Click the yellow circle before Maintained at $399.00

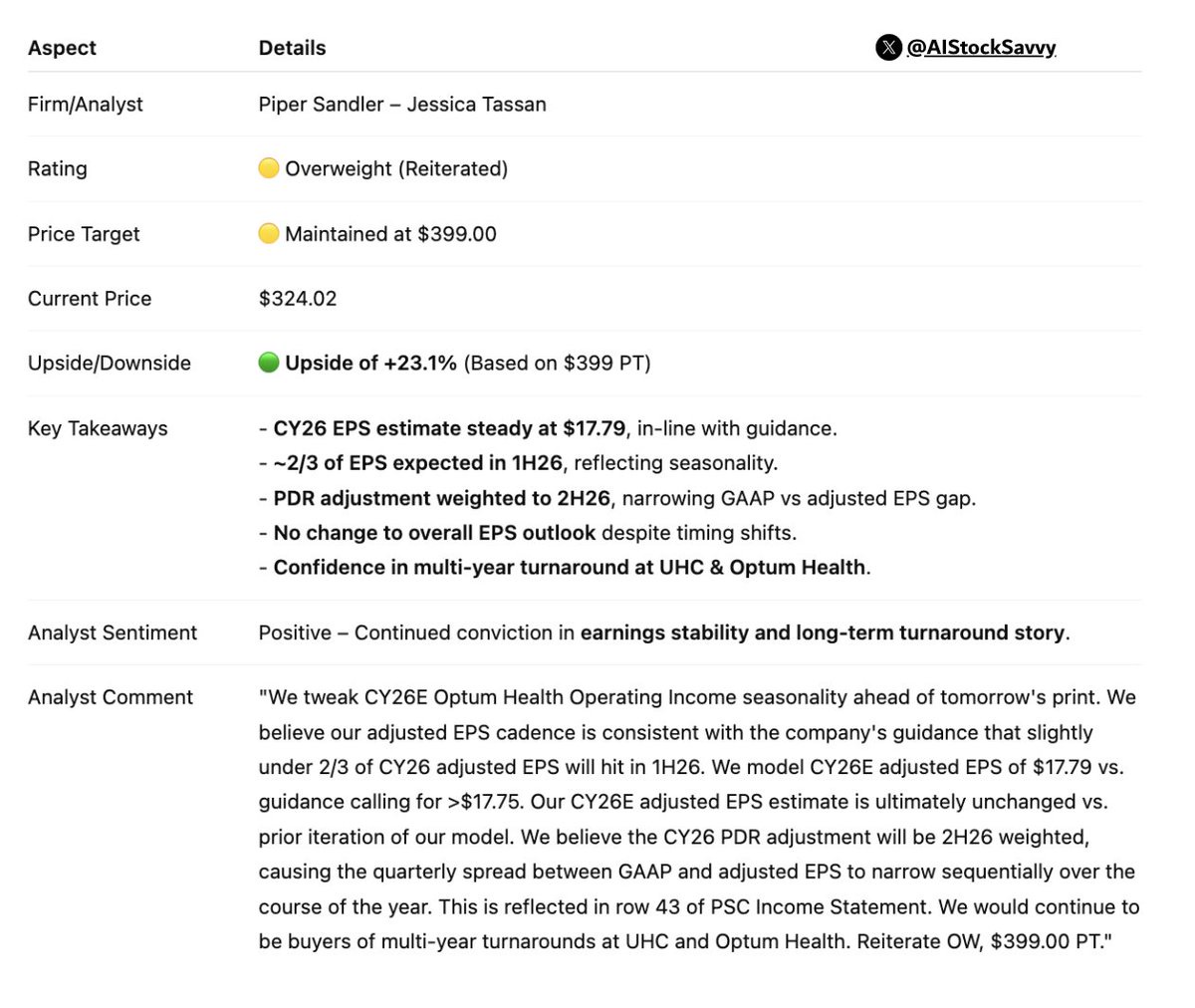point(268,234)
